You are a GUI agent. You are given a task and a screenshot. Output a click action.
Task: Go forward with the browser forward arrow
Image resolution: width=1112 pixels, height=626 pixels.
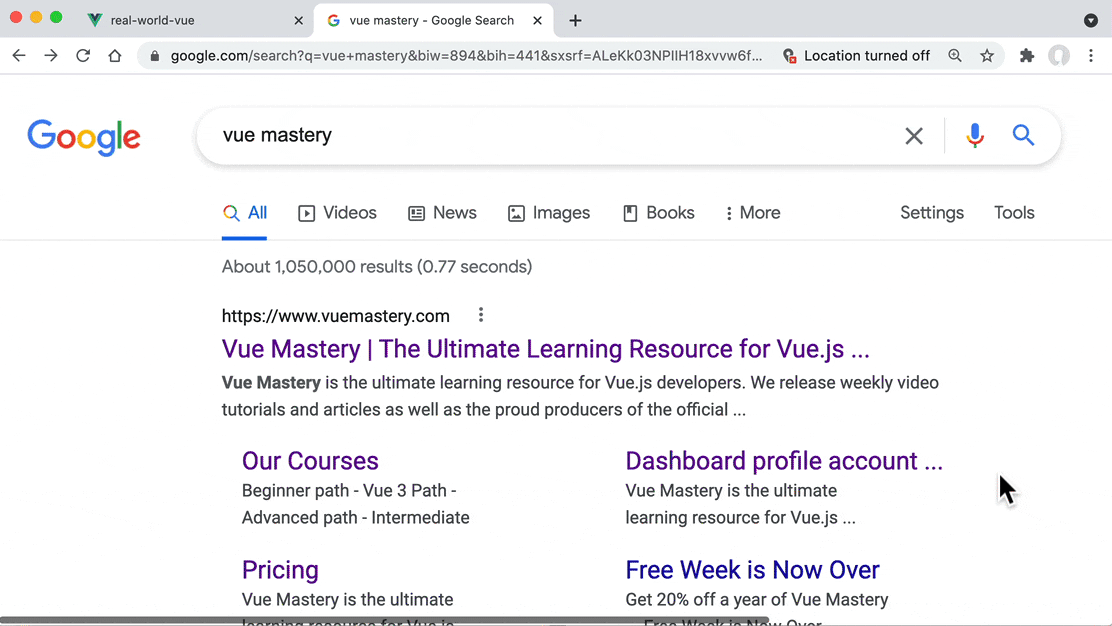[x=51, y=55]
